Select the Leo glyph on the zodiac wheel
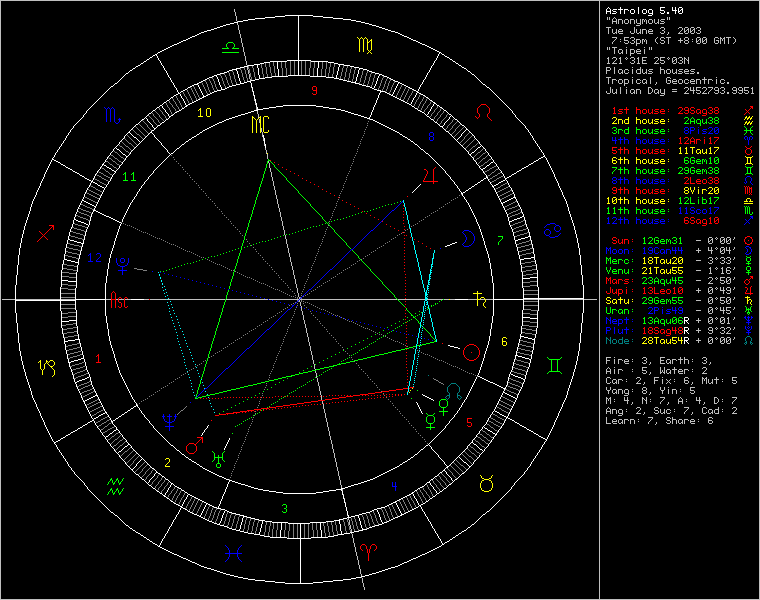This screenshot has height=600, width=760. tap(484, 108)
